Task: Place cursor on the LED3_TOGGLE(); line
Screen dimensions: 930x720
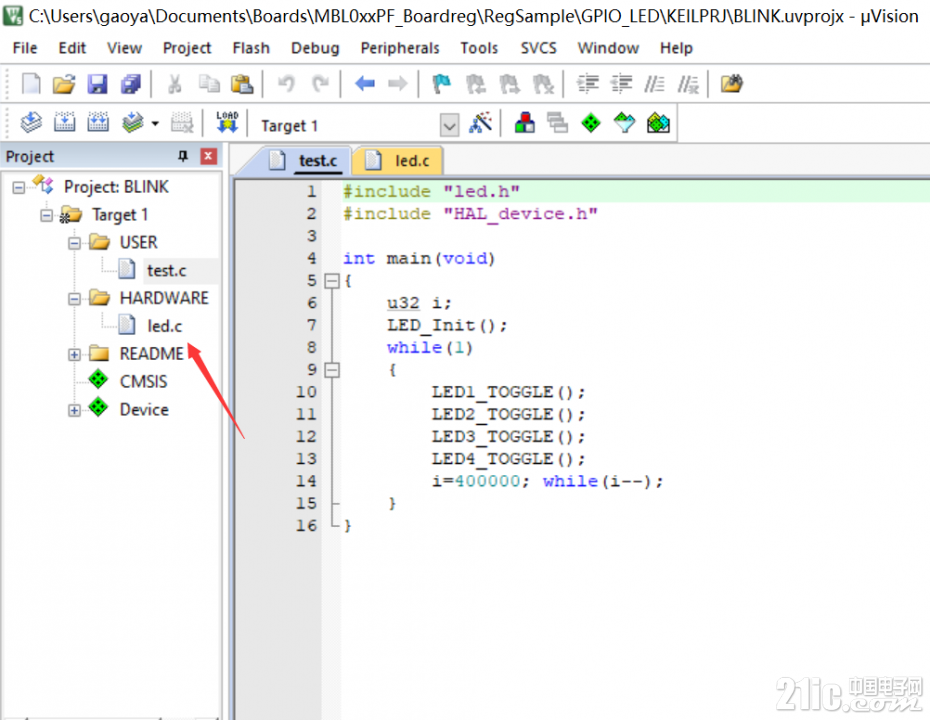Action: (508, 437)
